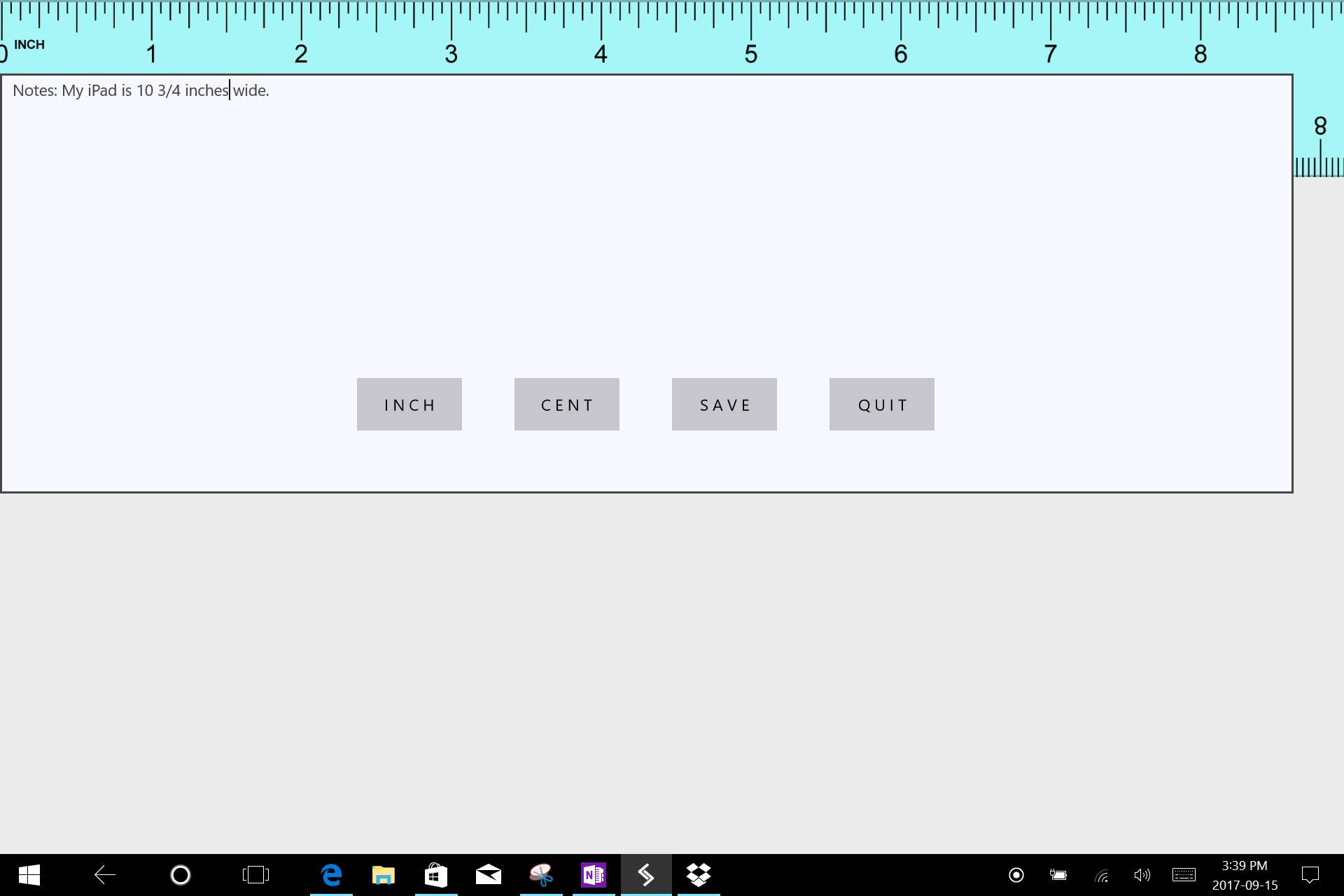This screenshot has height=896, width=1344.
Task: Check battery status in system tray
Action: 1058,875
